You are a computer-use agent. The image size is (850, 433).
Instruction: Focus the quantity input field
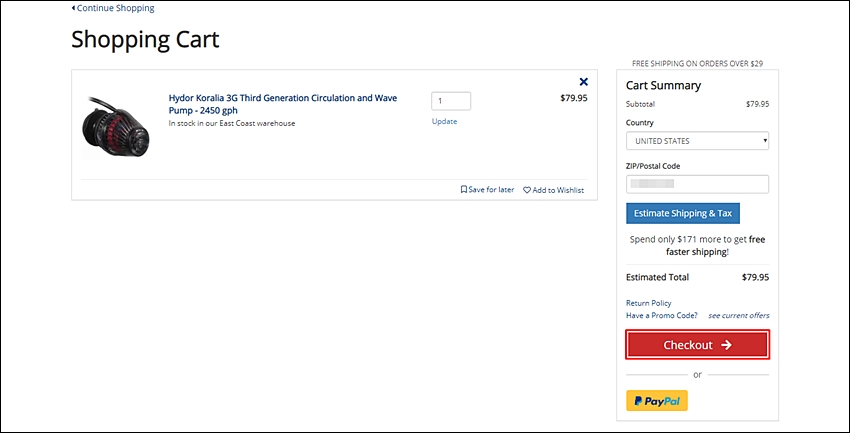point(451,101)
